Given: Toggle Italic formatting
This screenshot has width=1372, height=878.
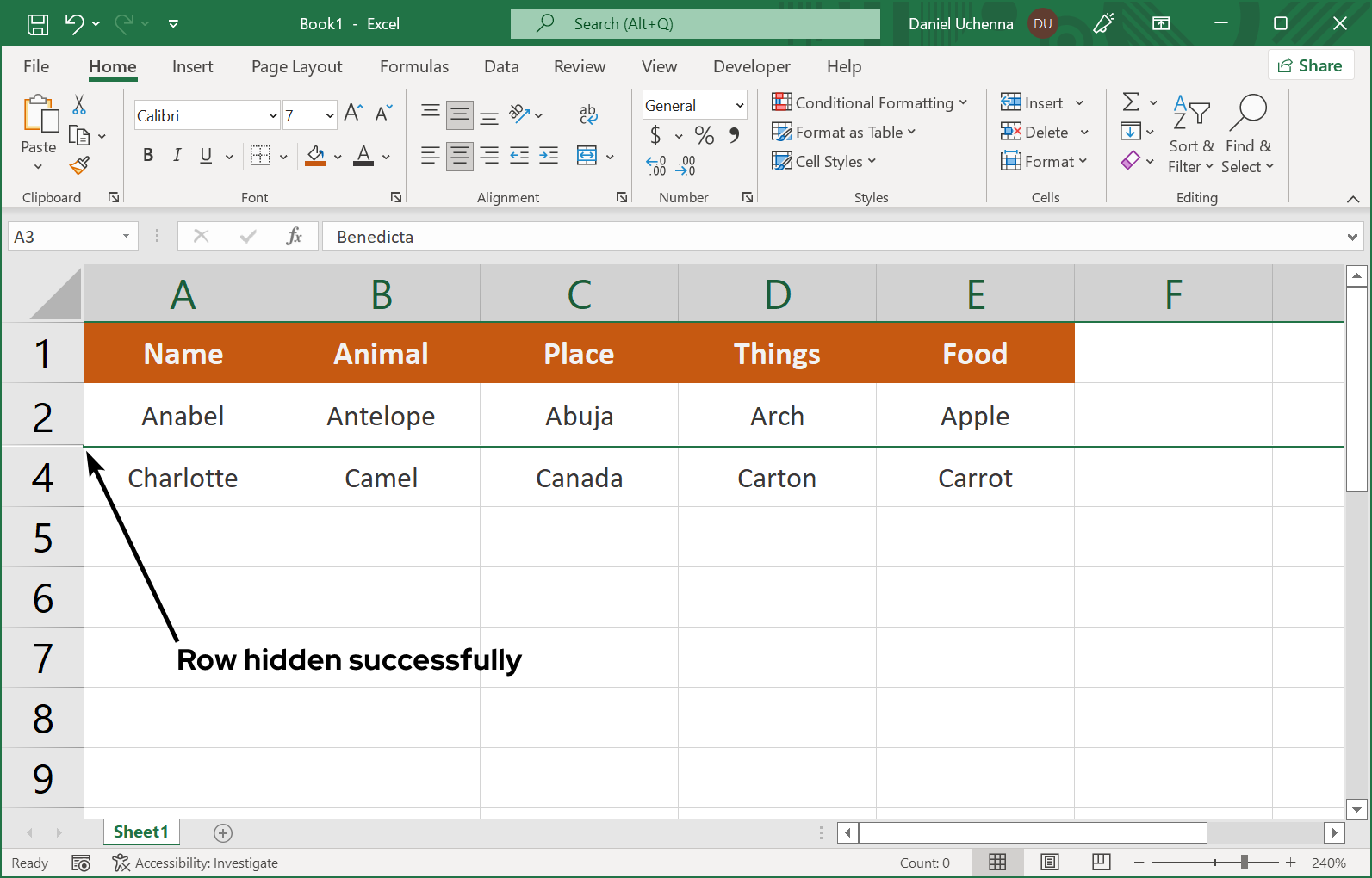Looking at the screenshot, I should 177,155.
